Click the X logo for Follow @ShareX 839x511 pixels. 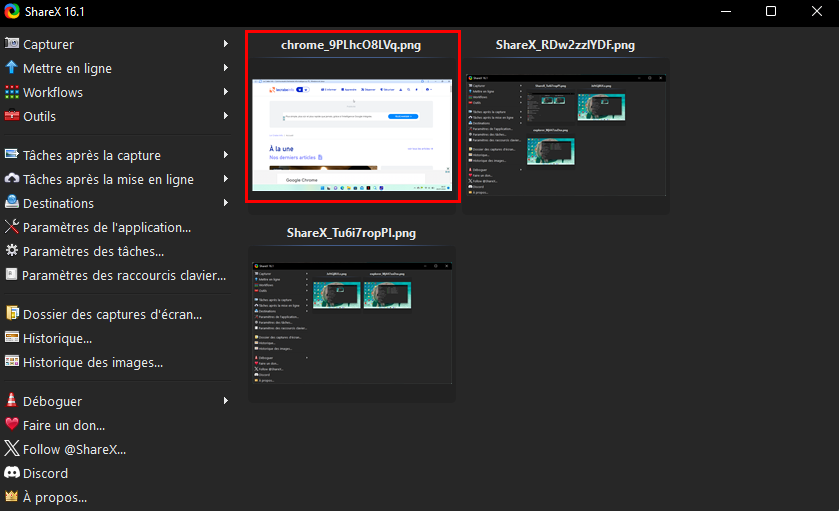coord(12,448)
